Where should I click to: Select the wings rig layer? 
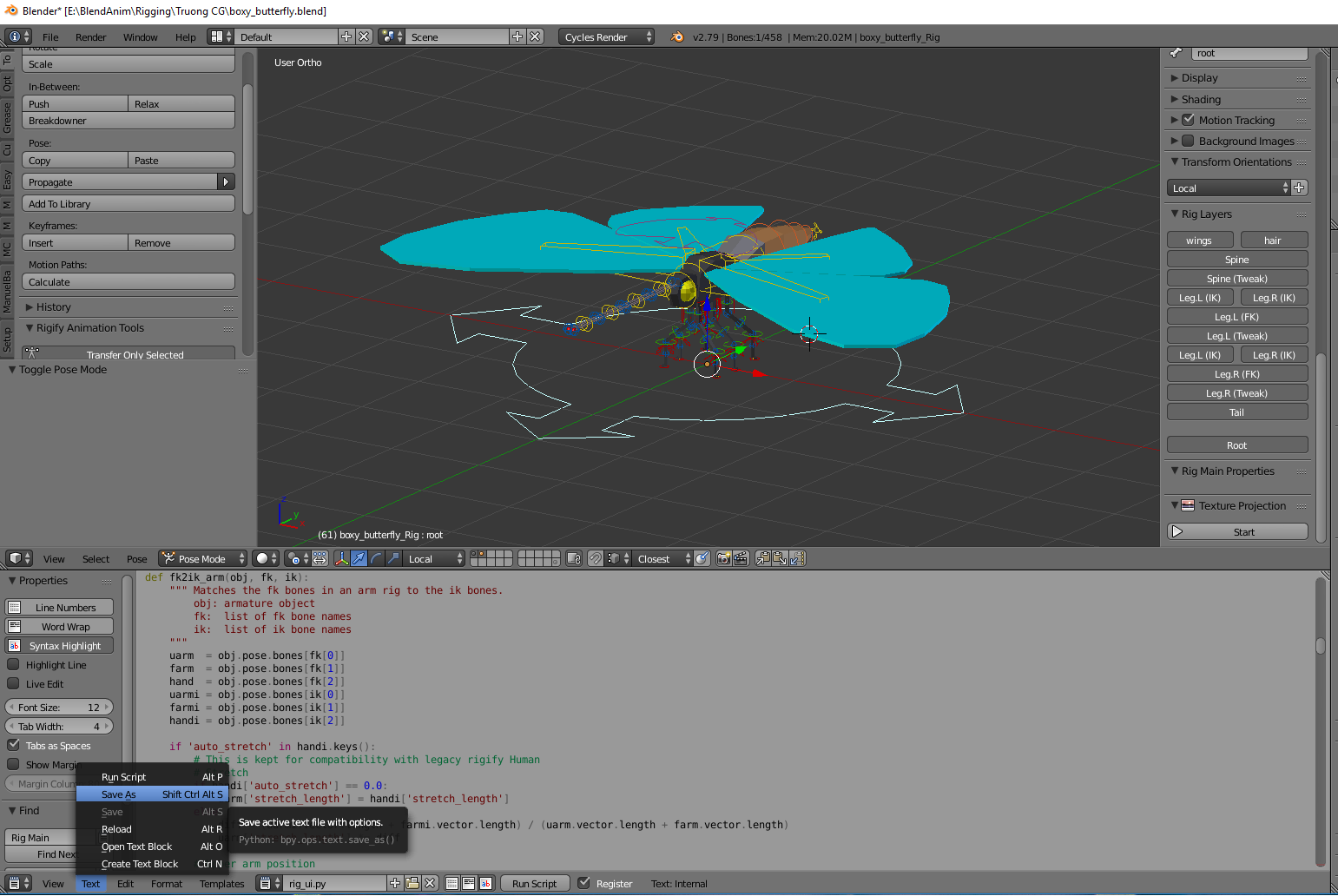1200,240
